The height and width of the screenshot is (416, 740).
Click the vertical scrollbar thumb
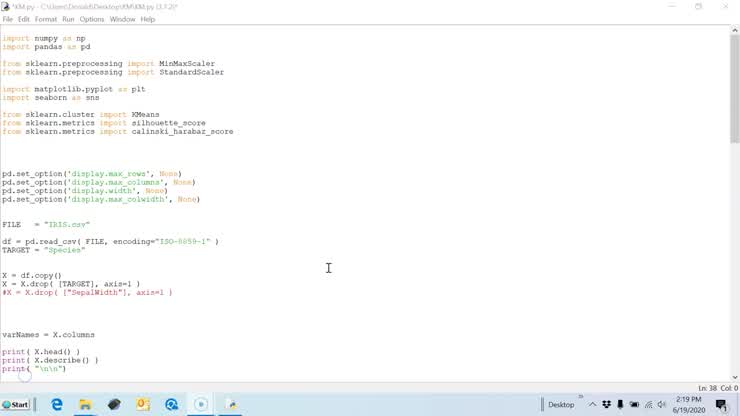coord(734,90)
